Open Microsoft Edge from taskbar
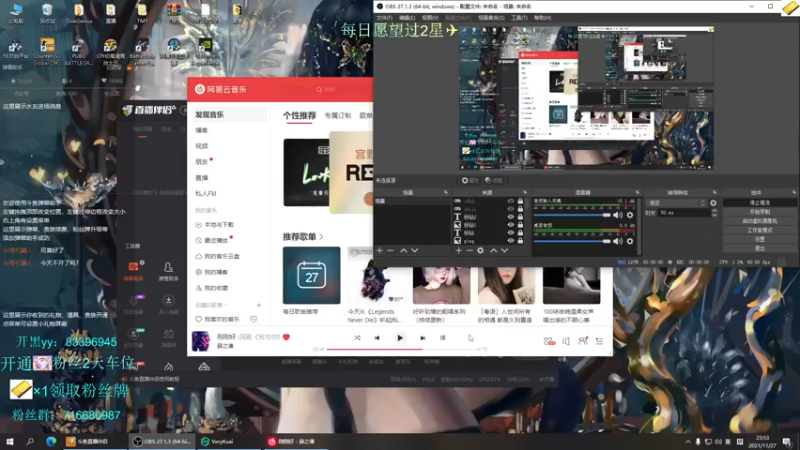The image size is (800, 450). coord(51,441)
